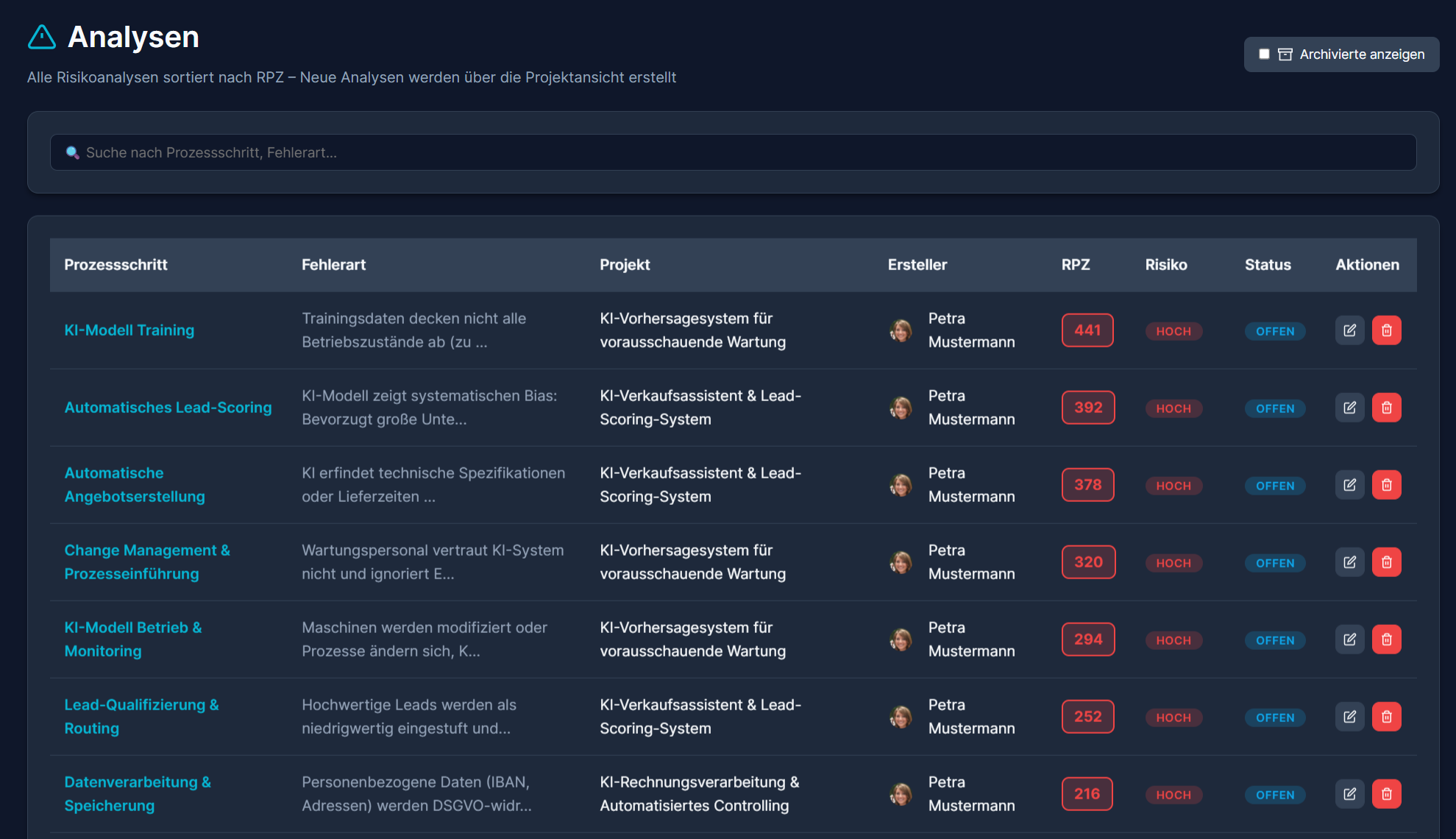1456x839 pixels.
Task: Toggle the OFFEN status for Automatische Angebotserstellung
Action: pyautogui.click(x=1275, y=486)
